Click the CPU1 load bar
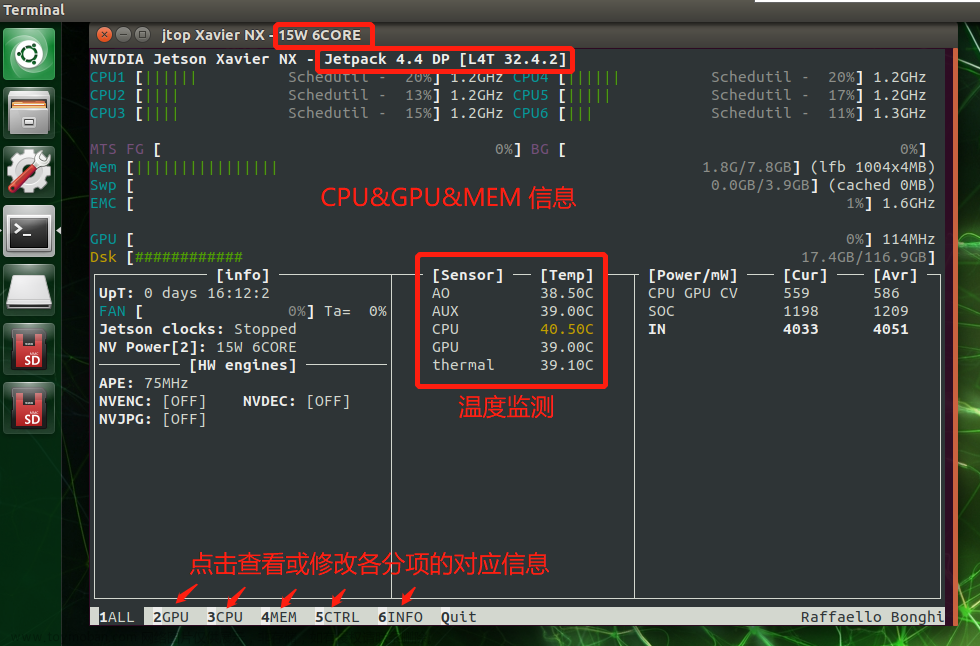This screenshot has height=646, width=980. point(171,77)
